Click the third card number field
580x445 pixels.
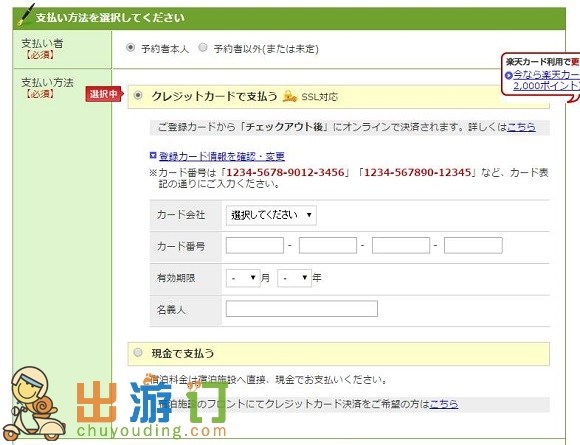pyautogui.click(x=401, y=246)
